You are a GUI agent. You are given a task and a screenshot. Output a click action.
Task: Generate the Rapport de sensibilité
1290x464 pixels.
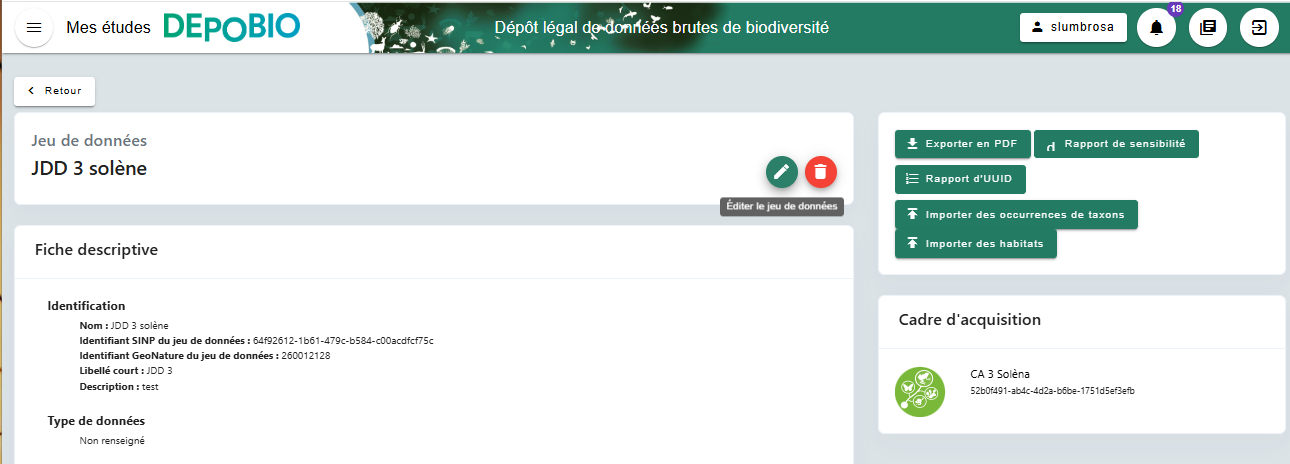pyautogui.click(x=1115, y=144)
